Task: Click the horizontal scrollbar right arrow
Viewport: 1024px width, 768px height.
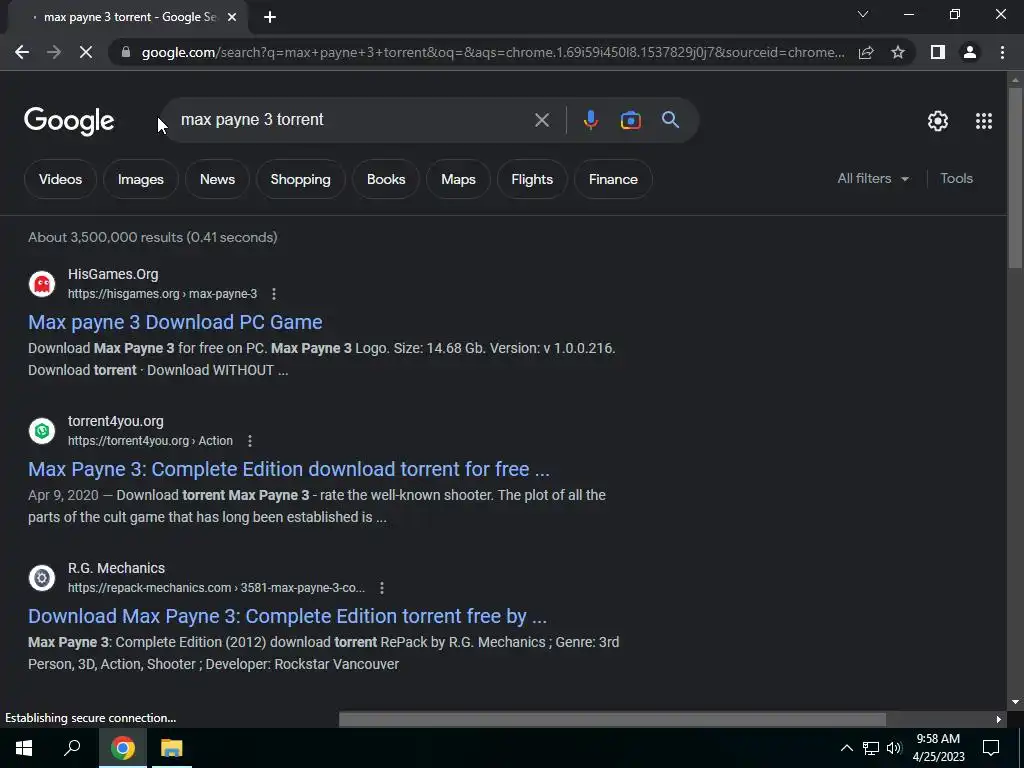Action: 999,719
